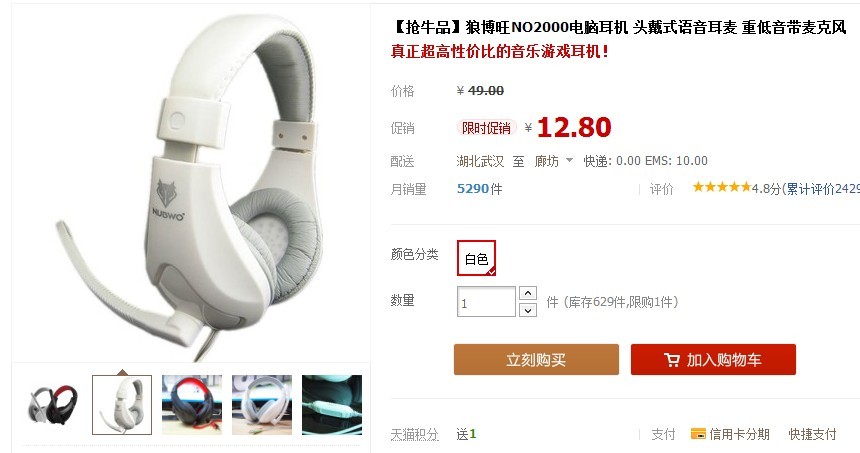Increase quantity with the up arrow
The height and width of the screenshot is (453, 860).
pos(528,293)
